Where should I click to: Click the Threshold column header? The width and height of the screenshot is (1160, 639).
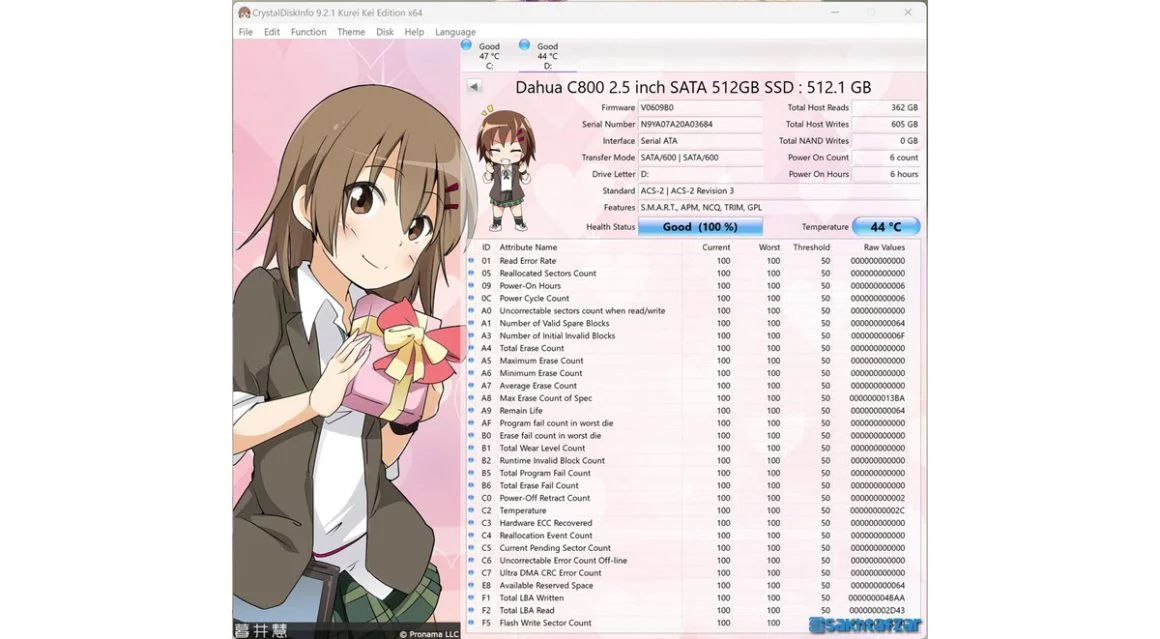[812, 248]
